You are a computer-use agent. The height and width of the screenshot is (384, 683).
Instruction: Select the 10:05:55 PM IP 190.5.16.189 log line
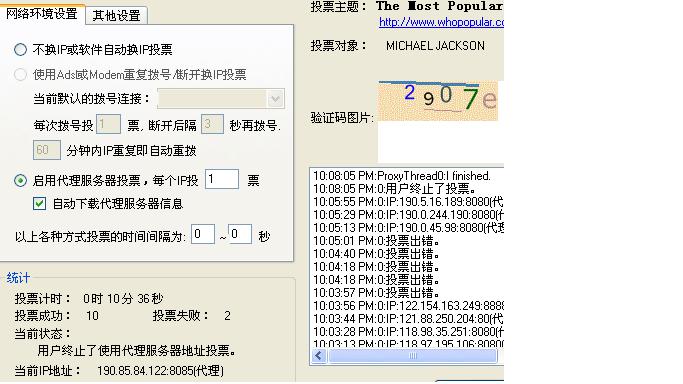pos(408,202)
